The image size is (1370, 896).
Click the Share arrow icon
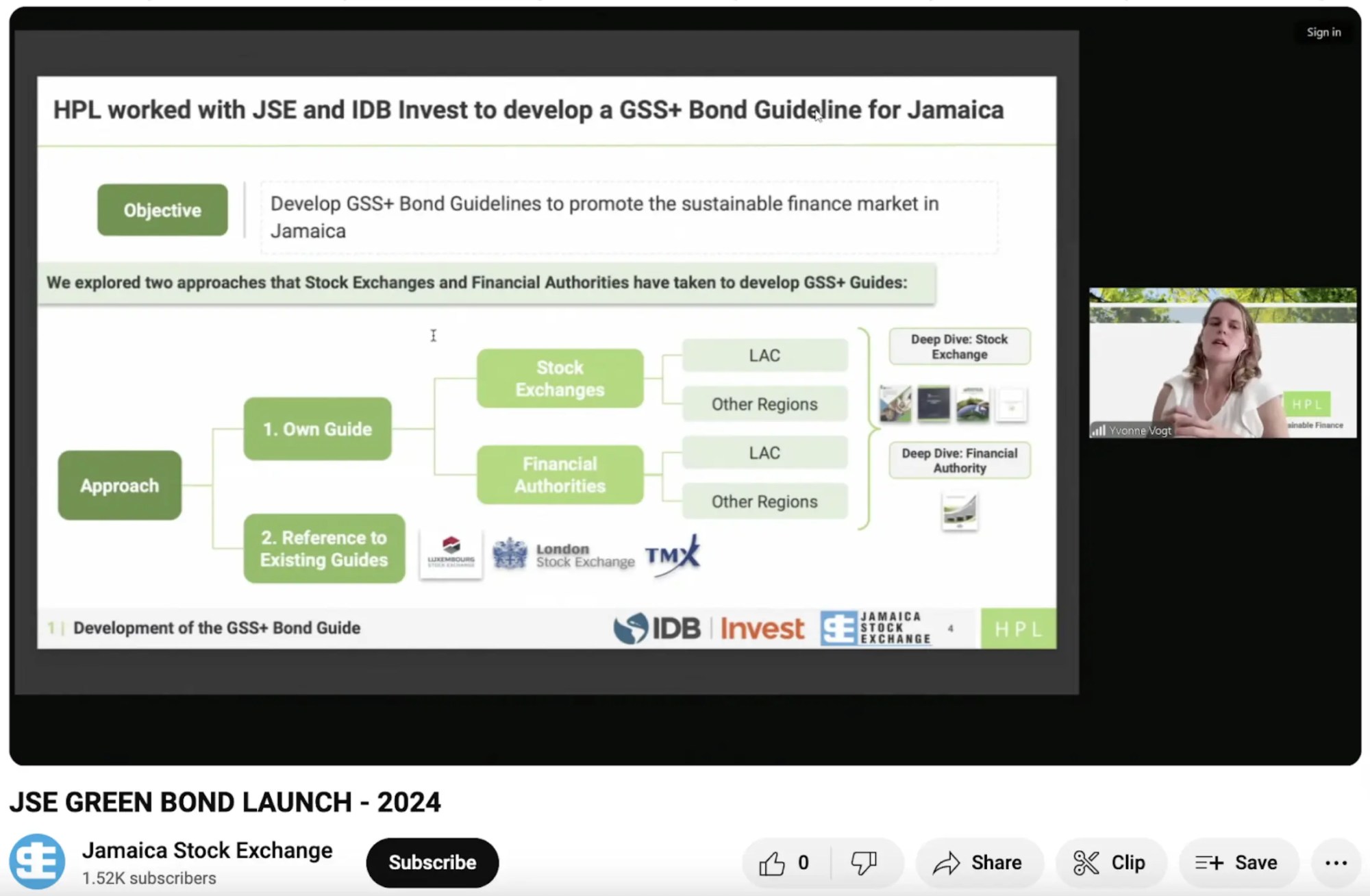[947, 863]
